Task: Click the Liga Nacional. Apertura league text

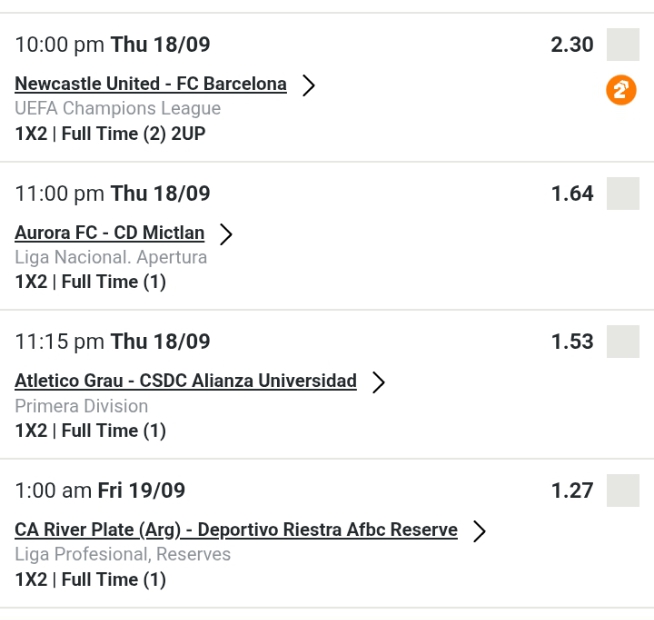Action: 110,257
